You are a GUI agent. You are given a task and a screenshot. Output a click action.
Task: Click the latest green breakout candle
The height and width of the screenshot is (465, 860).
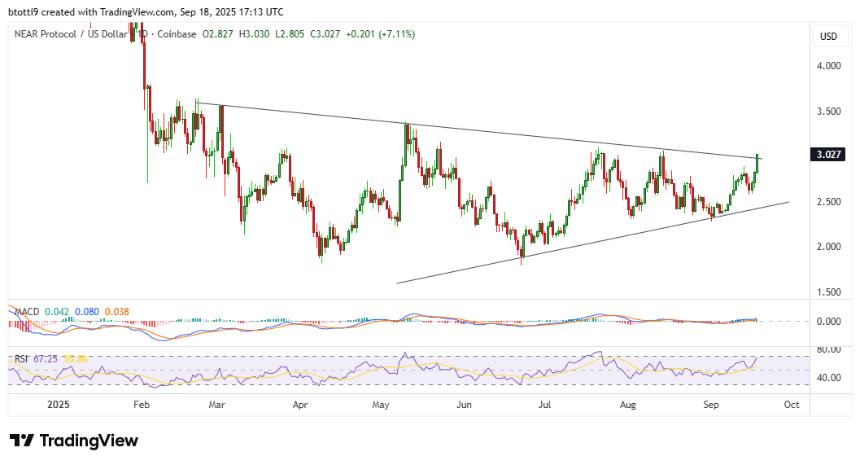(x=759, y=165)
